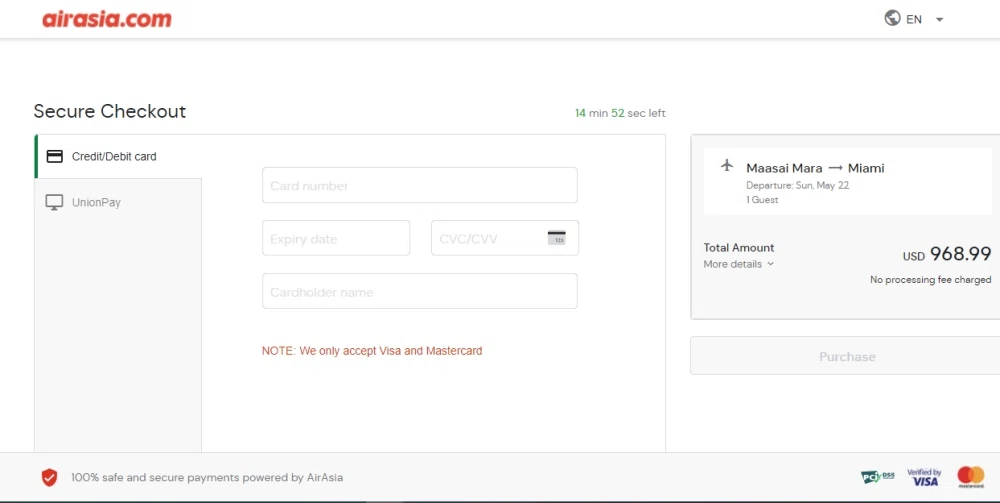Focus the Expiry date field
This screenshot has height=503, width=1000.
336,238
